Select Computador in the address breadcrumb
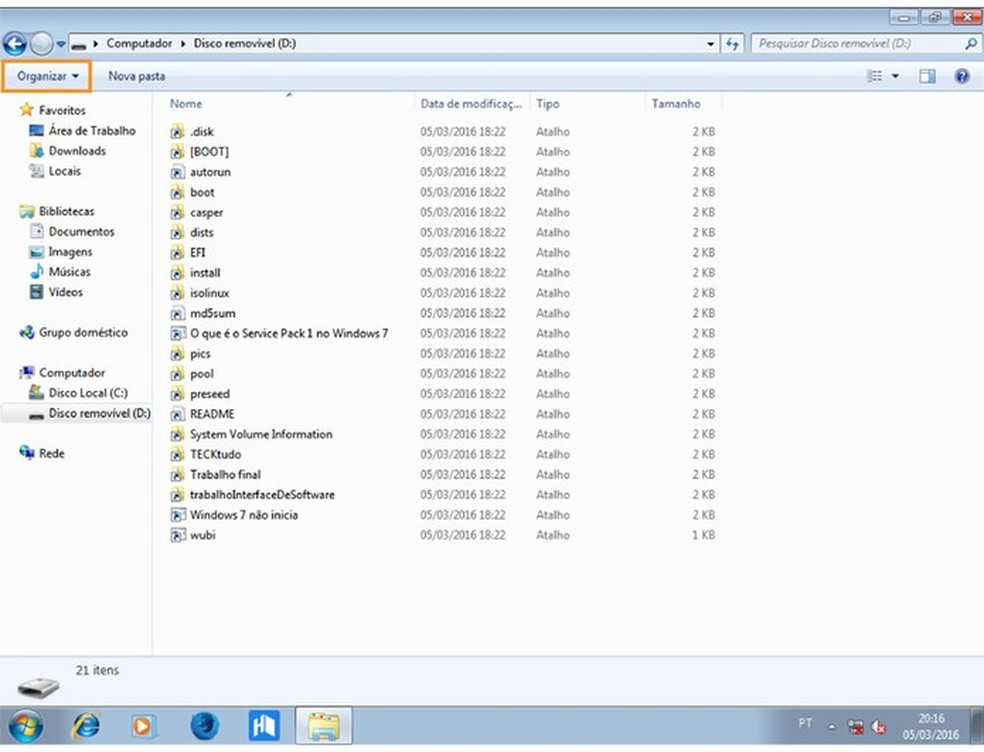 (139, 43)
